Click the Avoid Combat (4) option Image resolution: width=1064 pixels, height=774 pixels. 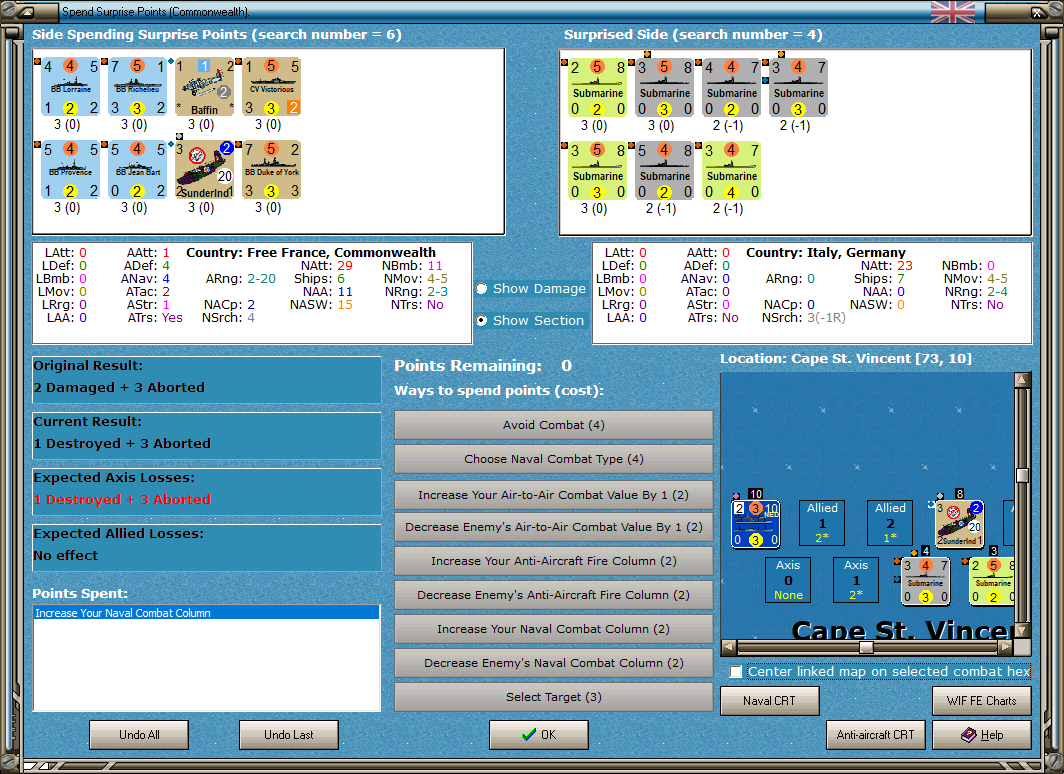pos(554,425)
